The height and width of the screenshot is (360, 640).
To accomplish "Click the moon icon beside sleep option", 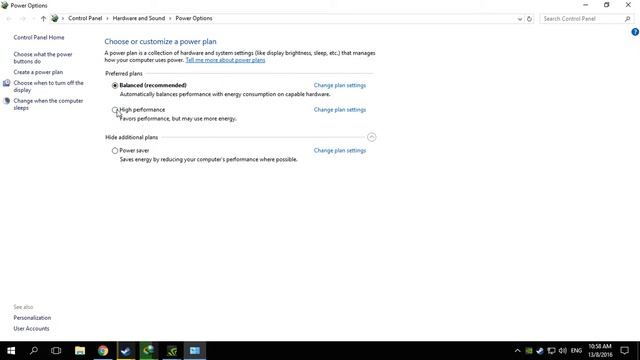I will coord(7,101).
